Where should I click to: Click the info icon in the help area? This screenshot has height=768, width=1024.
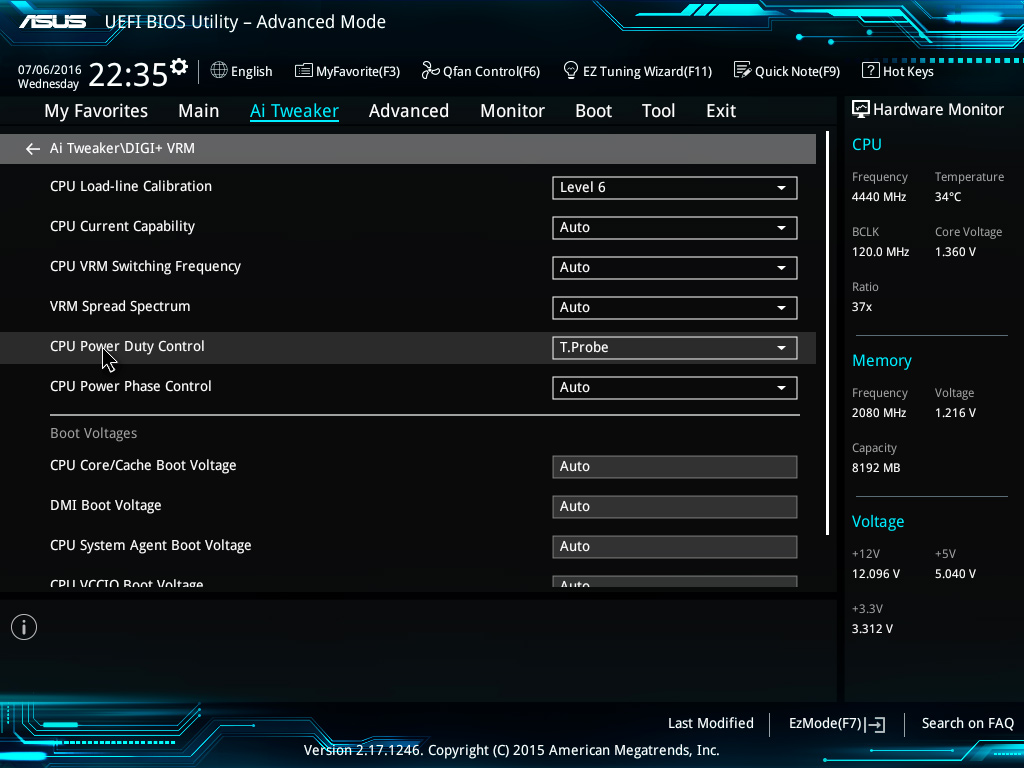pos(24,627)
